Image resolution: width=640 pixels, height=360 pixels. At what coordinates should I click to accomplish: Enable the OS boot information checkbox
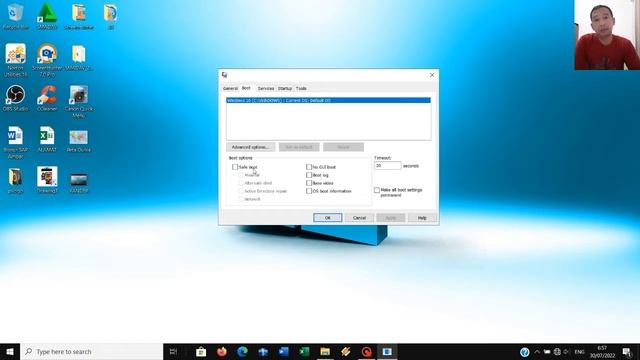pos(309,191)
